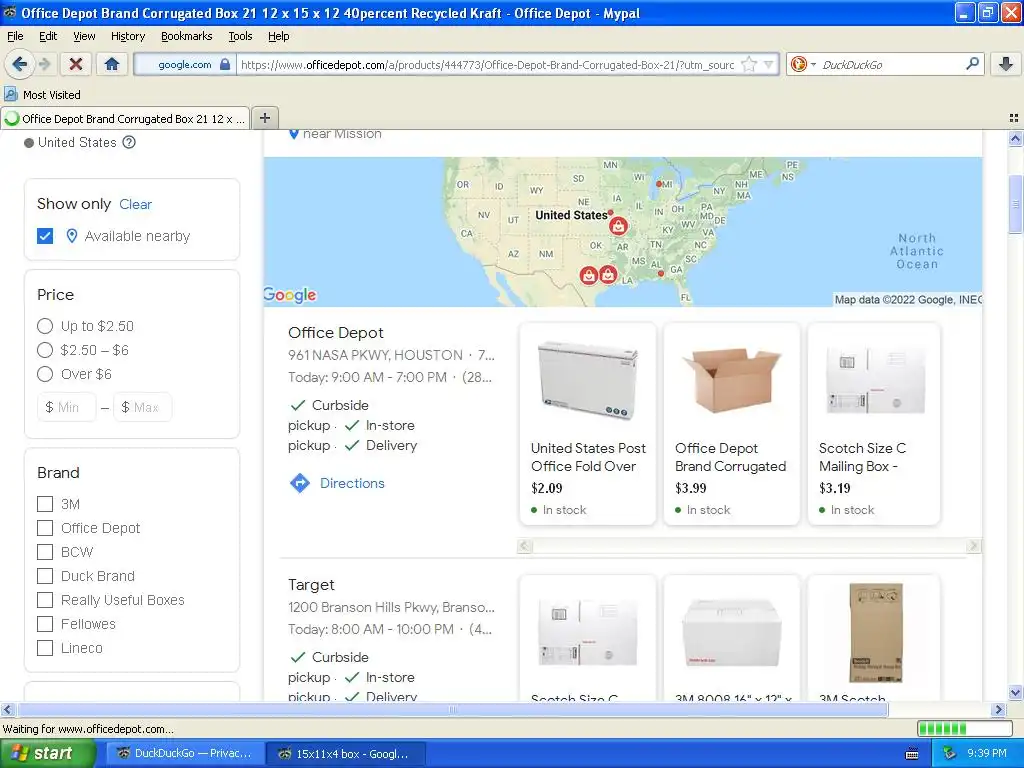
Task: Click the browser Back arrow button
Action: coord(20,64)
